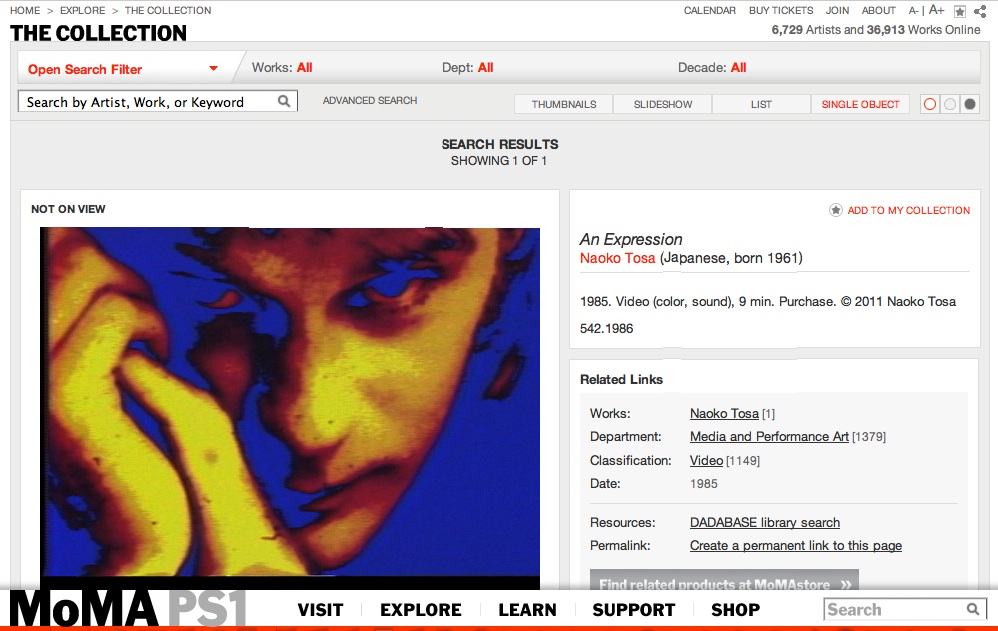The image size is (998, 631).
Task: Click THE COLLECTION page heading
Action: click(x=99, y=33)
